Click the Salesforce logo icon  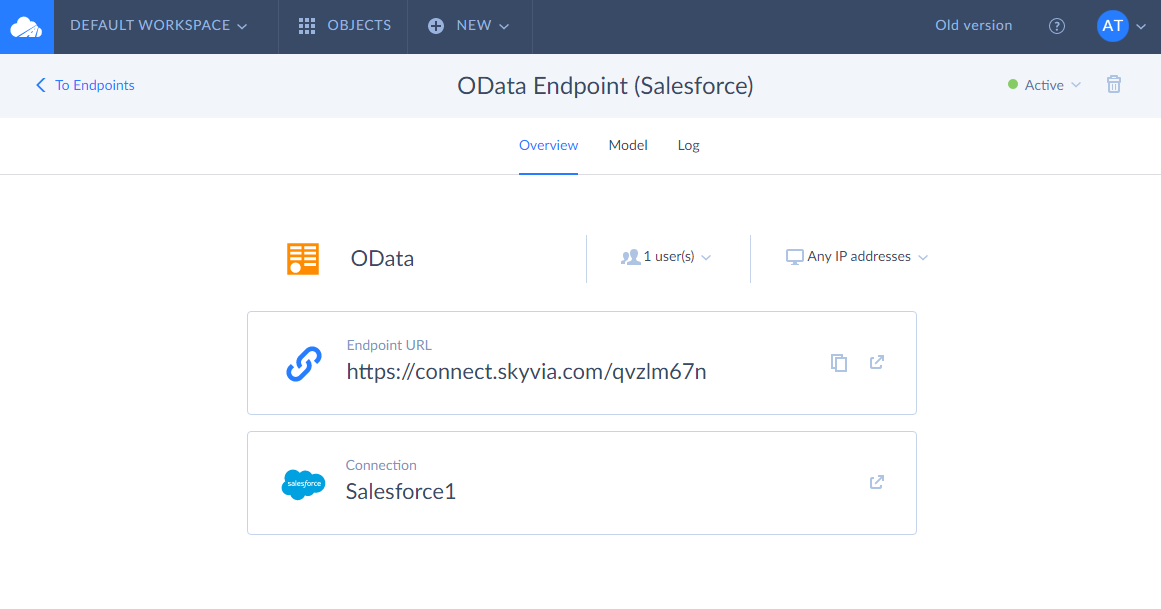[304, 485]
